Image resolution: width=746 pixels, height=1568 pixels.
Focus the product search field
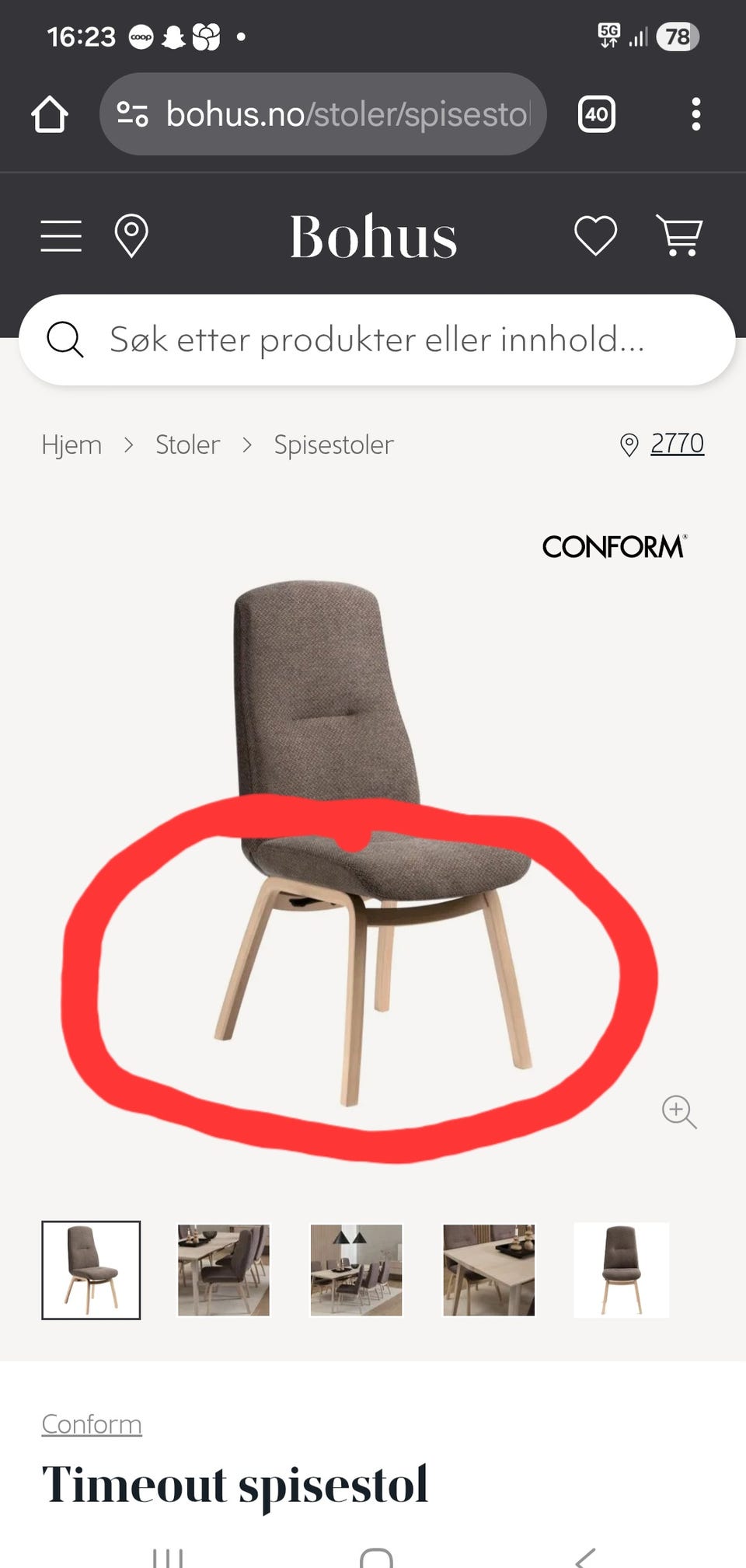point(377,340)
